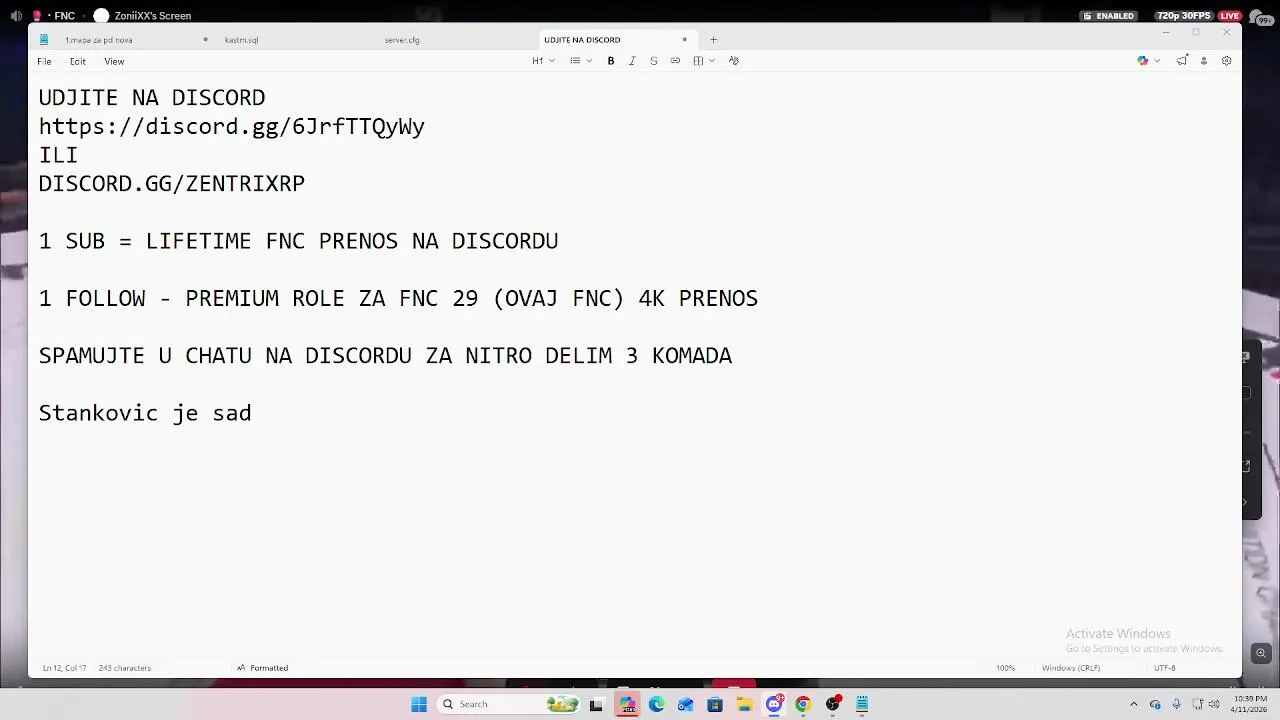Mute the stream volume speaker icon
Image resolution: width=1280 pixels, height=720 pixels.
[16, 16]
